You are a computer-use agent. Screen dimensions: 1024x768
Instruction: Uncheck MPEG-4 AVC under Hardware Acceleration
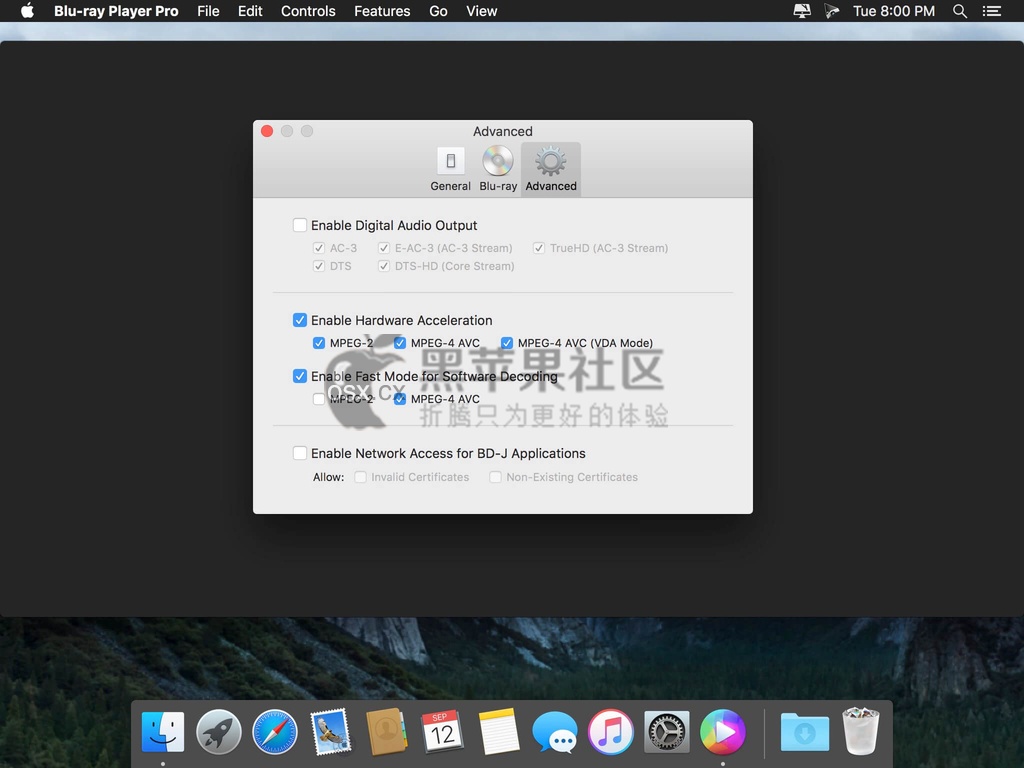tap(400, 343)
